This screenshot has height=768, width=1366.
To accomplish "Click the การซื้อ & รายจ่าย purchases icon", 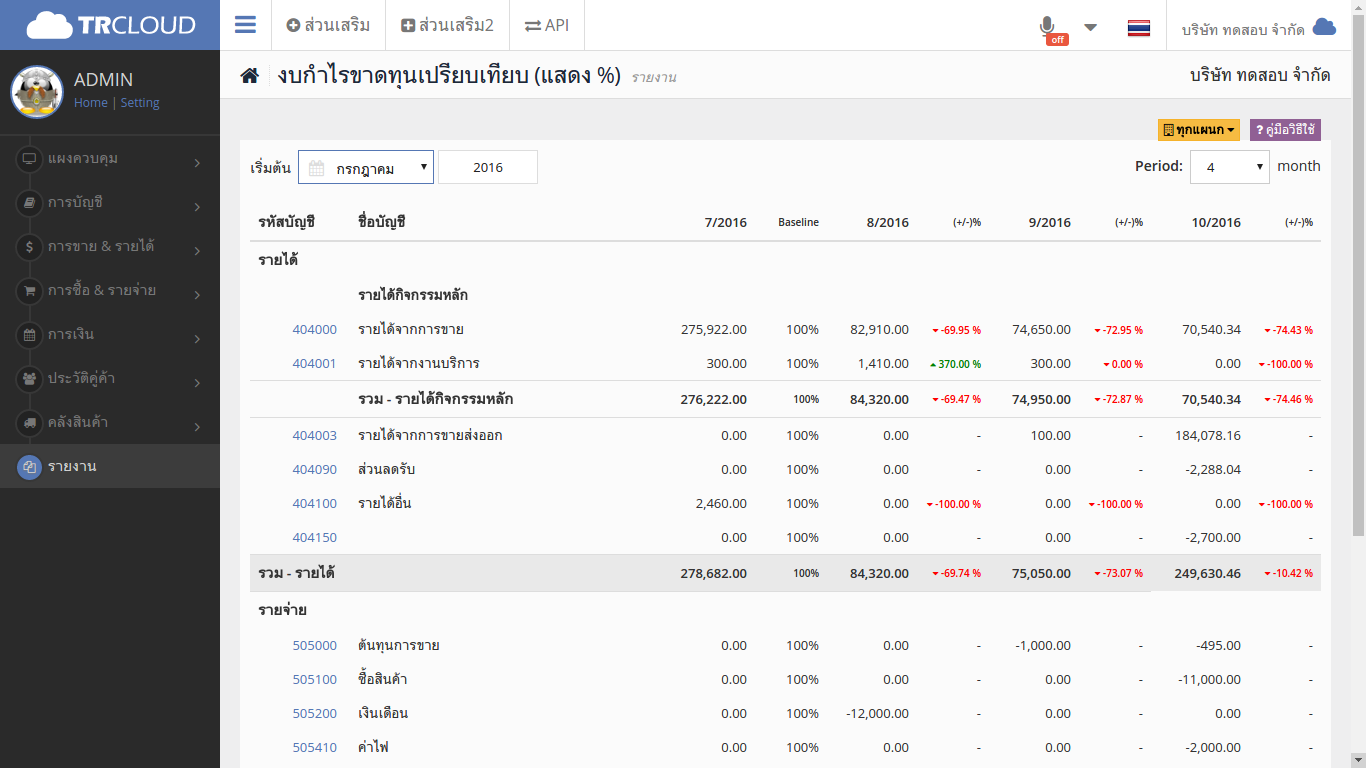I will 31,291.
